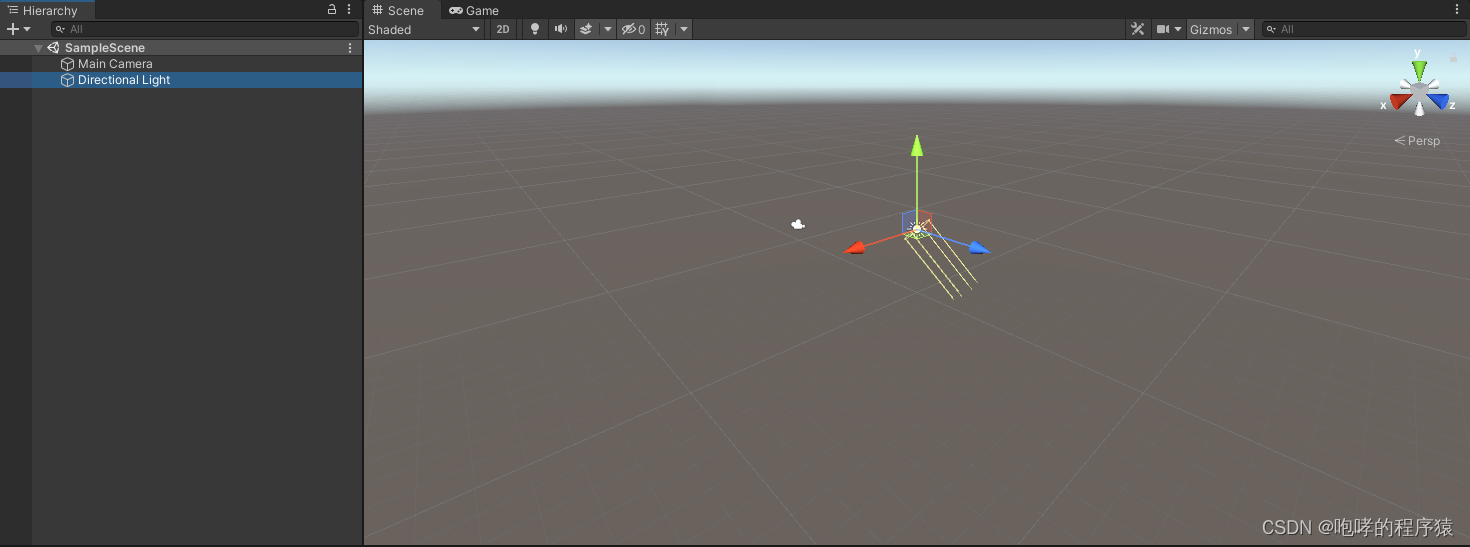Viewport: 1470px width, 547px height.
Task: Click the Unity scene icon beside SampleScene
Action: pos(53,48)
